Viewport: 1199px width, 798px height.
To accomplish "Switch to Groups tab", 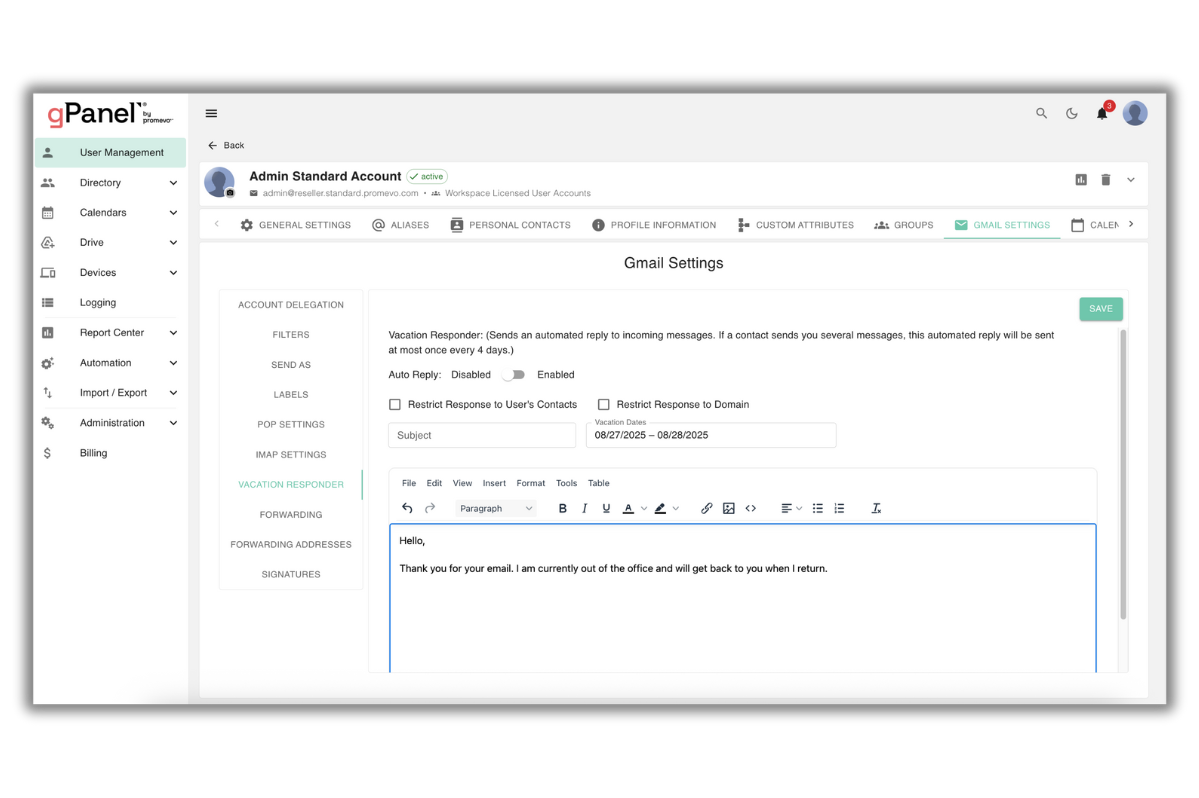I will [x=904, y=225].
